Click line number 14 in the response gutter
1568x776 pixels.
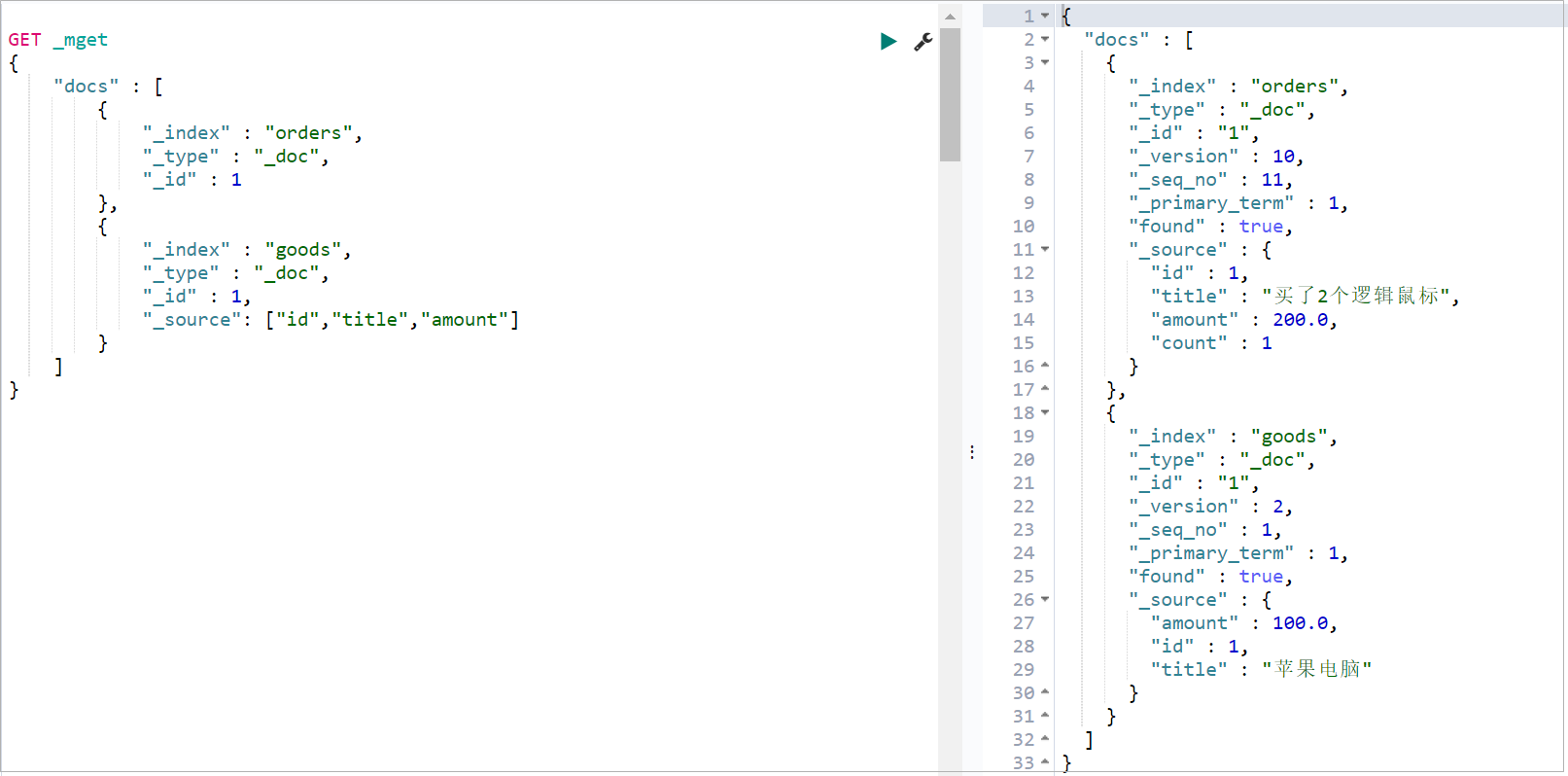(x=1024, y=320)
